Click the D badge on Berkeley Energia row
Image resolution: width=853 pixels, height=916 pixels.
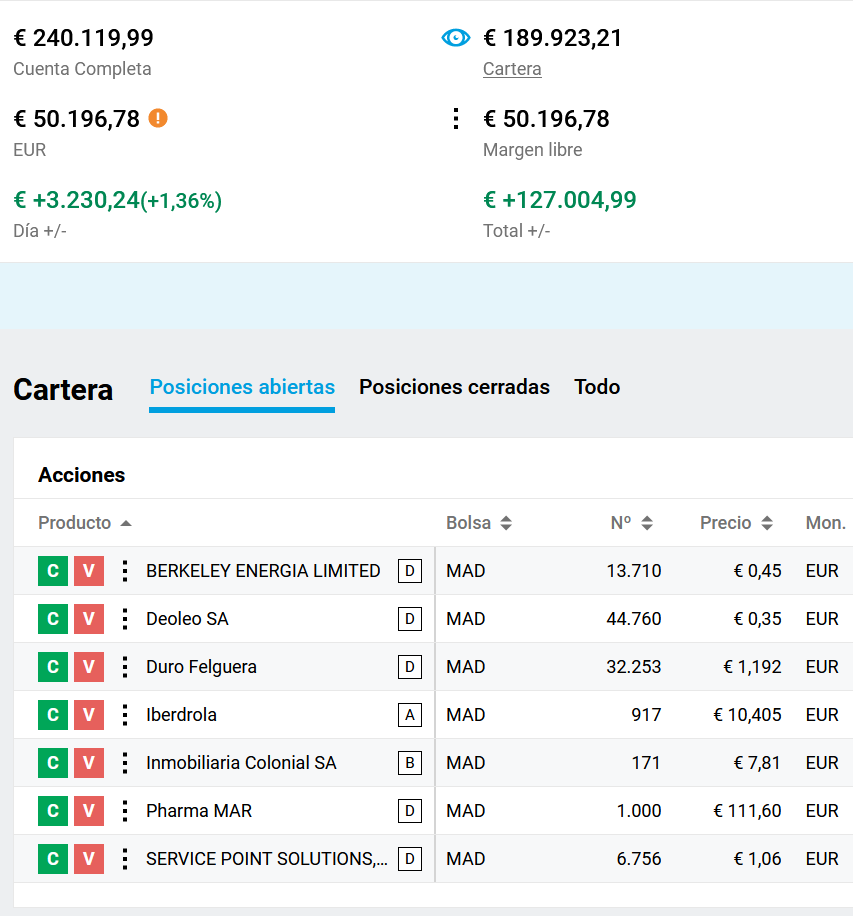[x=410, y=571]
